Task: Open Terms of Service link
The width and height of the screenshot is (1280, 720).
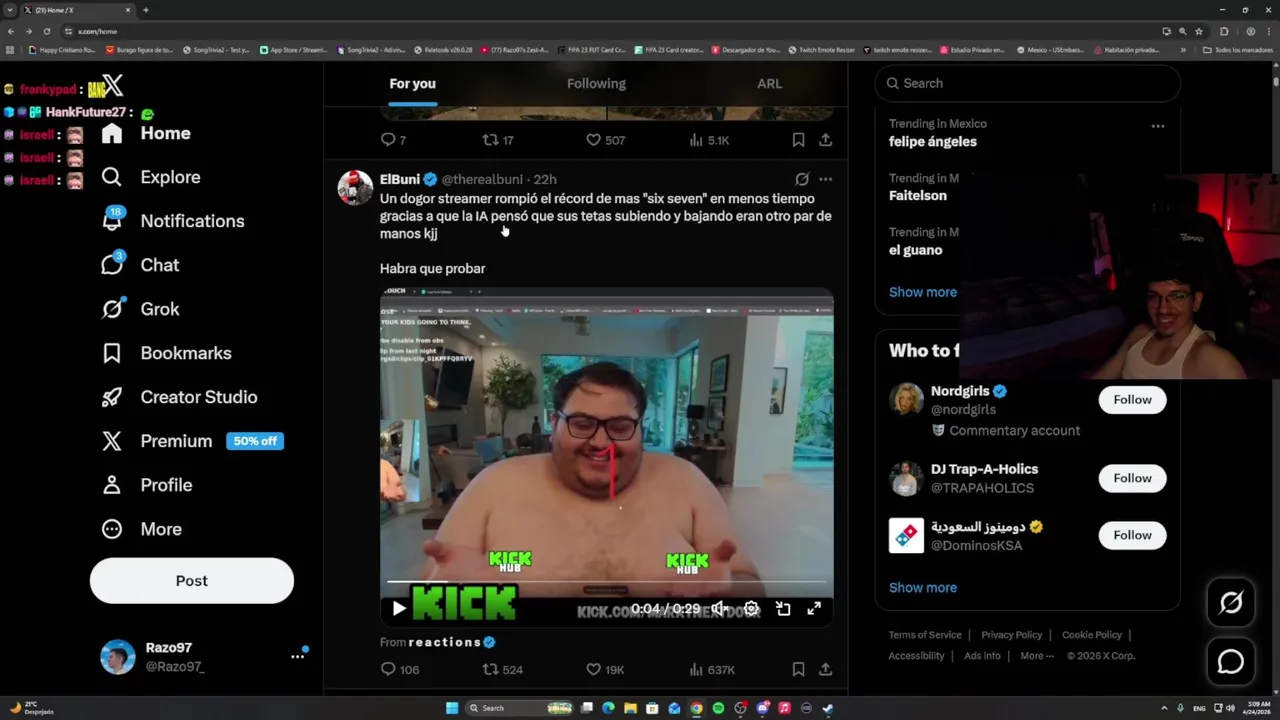Action: click(x=925, y=635)
